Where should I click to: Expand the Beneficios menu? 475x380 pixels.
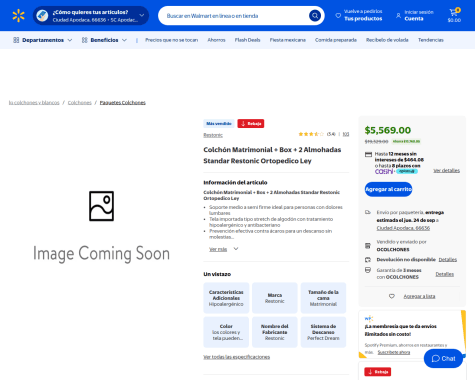point(104,40)
